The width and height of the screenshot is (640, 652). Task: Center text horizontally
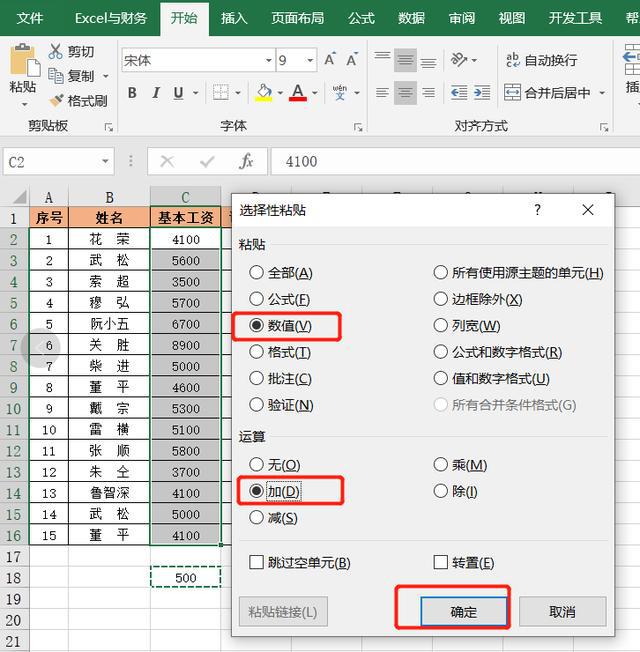click(x=405, y=92)
